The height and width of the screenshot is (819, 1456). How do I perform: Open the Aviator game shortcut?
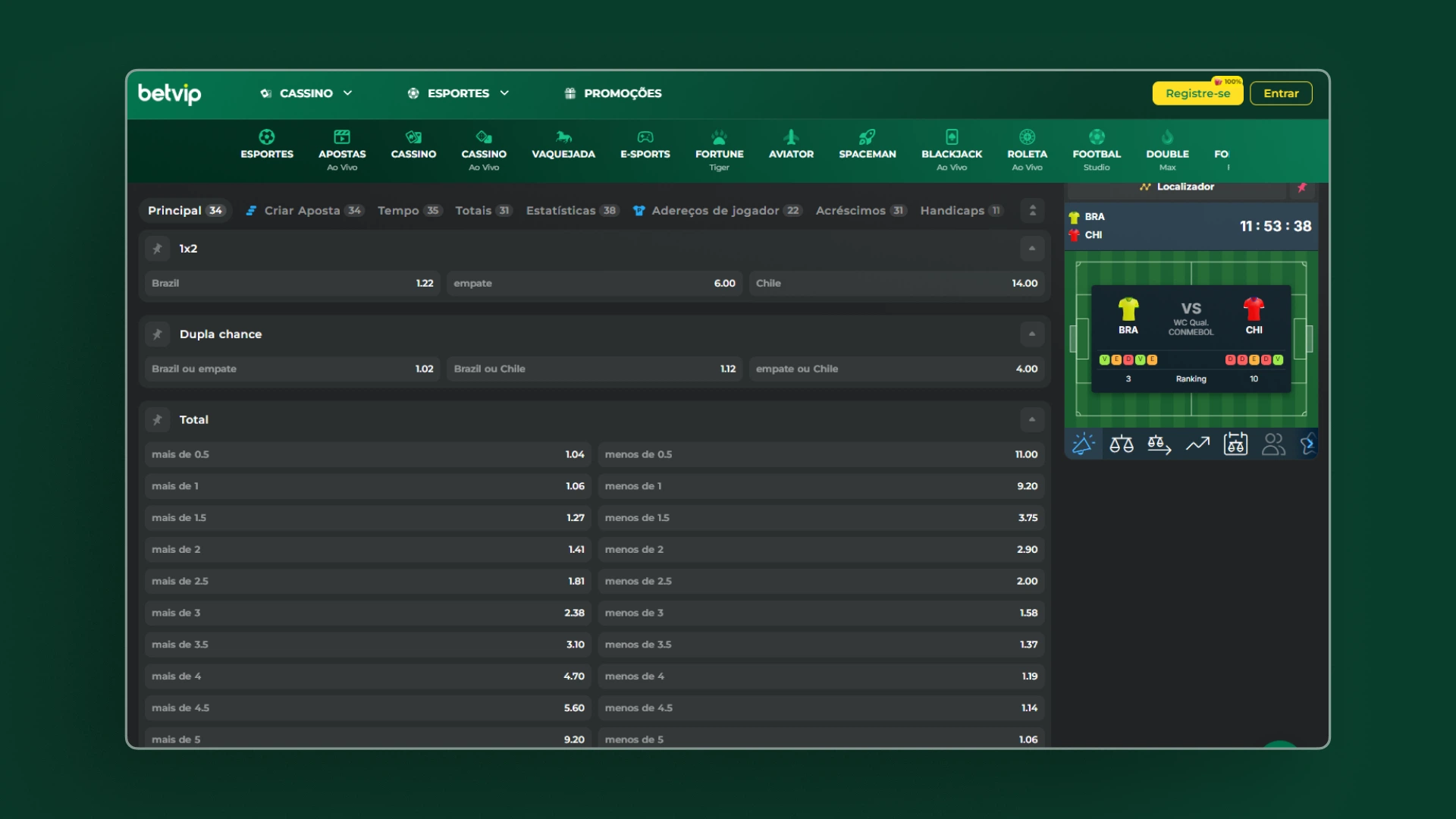click(x=791, y=144)
